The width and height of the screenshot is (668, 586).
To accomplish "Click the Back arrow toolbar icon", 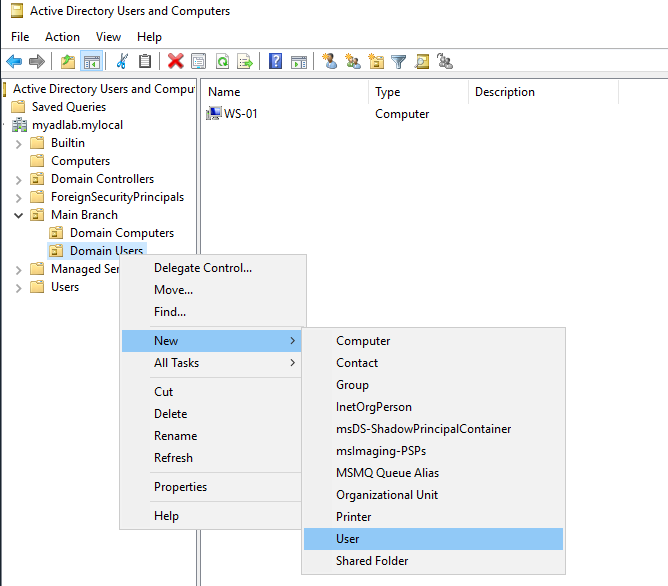I will pos(14,62).
